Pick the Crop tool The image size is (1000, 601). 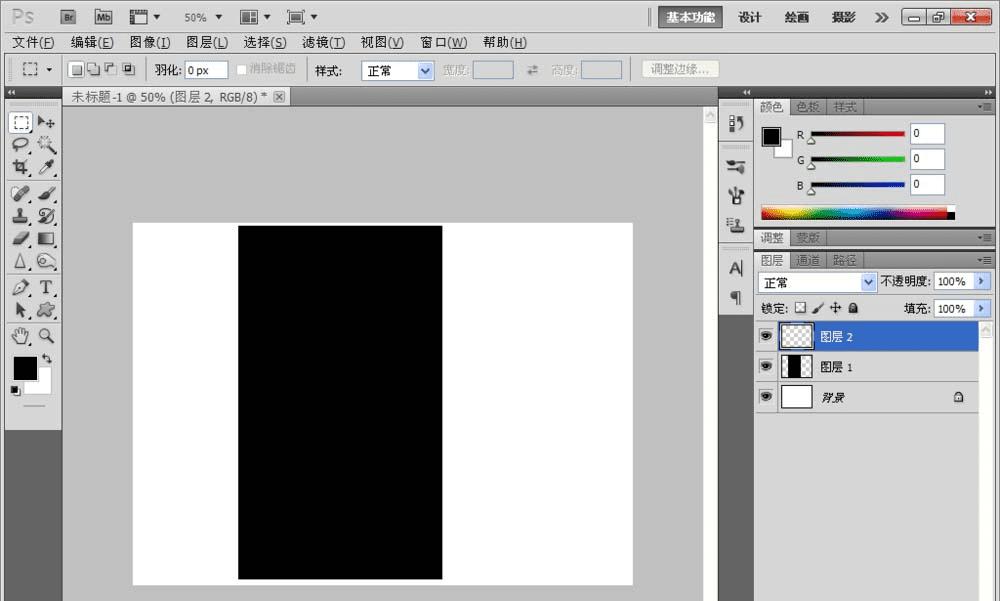20,168
